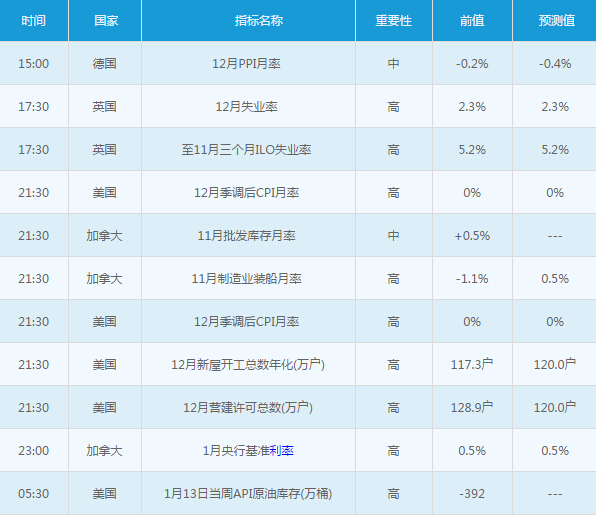Select the 117.3户 previous value cell
This screenshot has height=515, width=596.
(472, 364)
